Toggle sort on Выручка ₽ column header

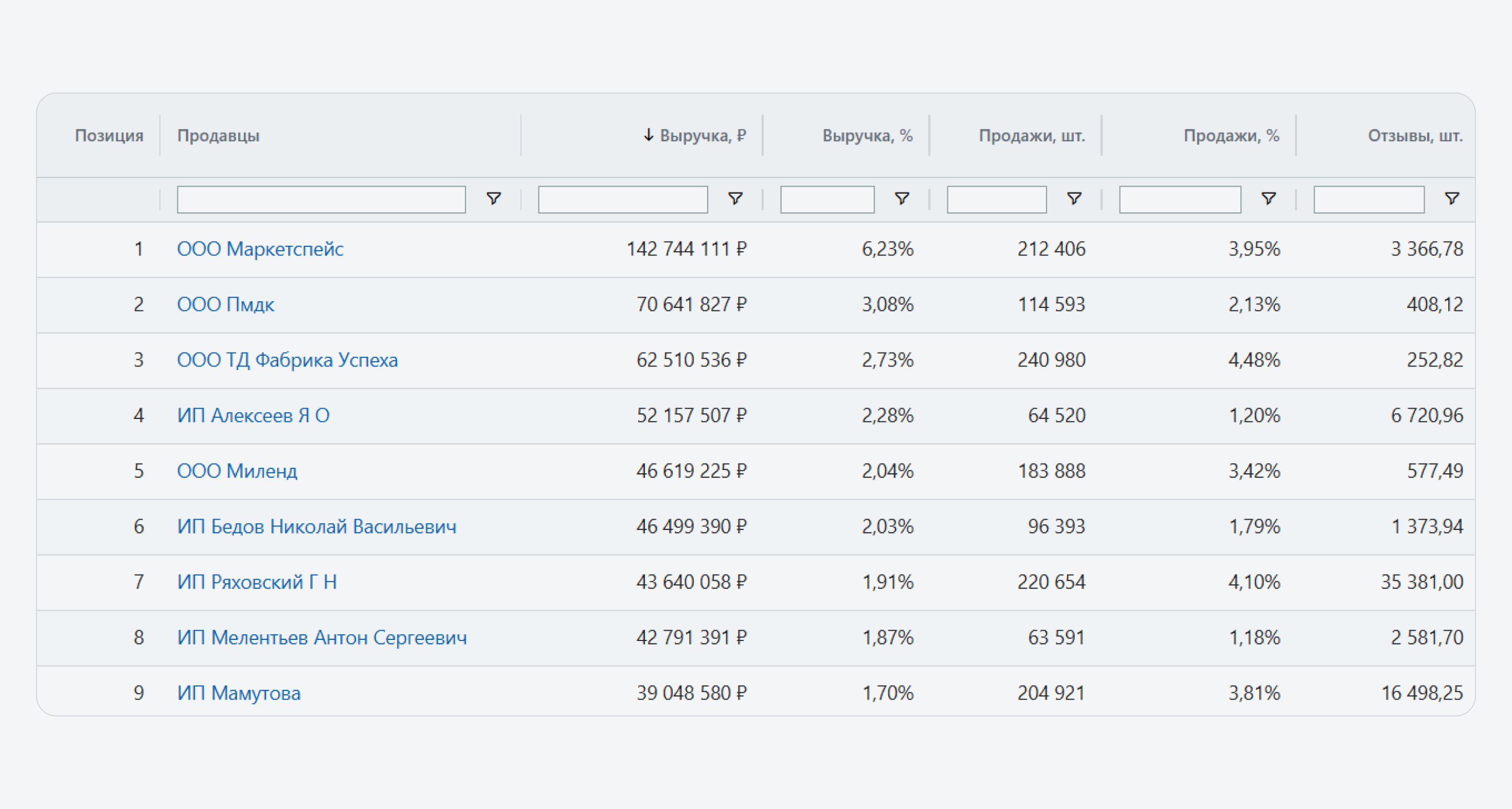point(694,136)
